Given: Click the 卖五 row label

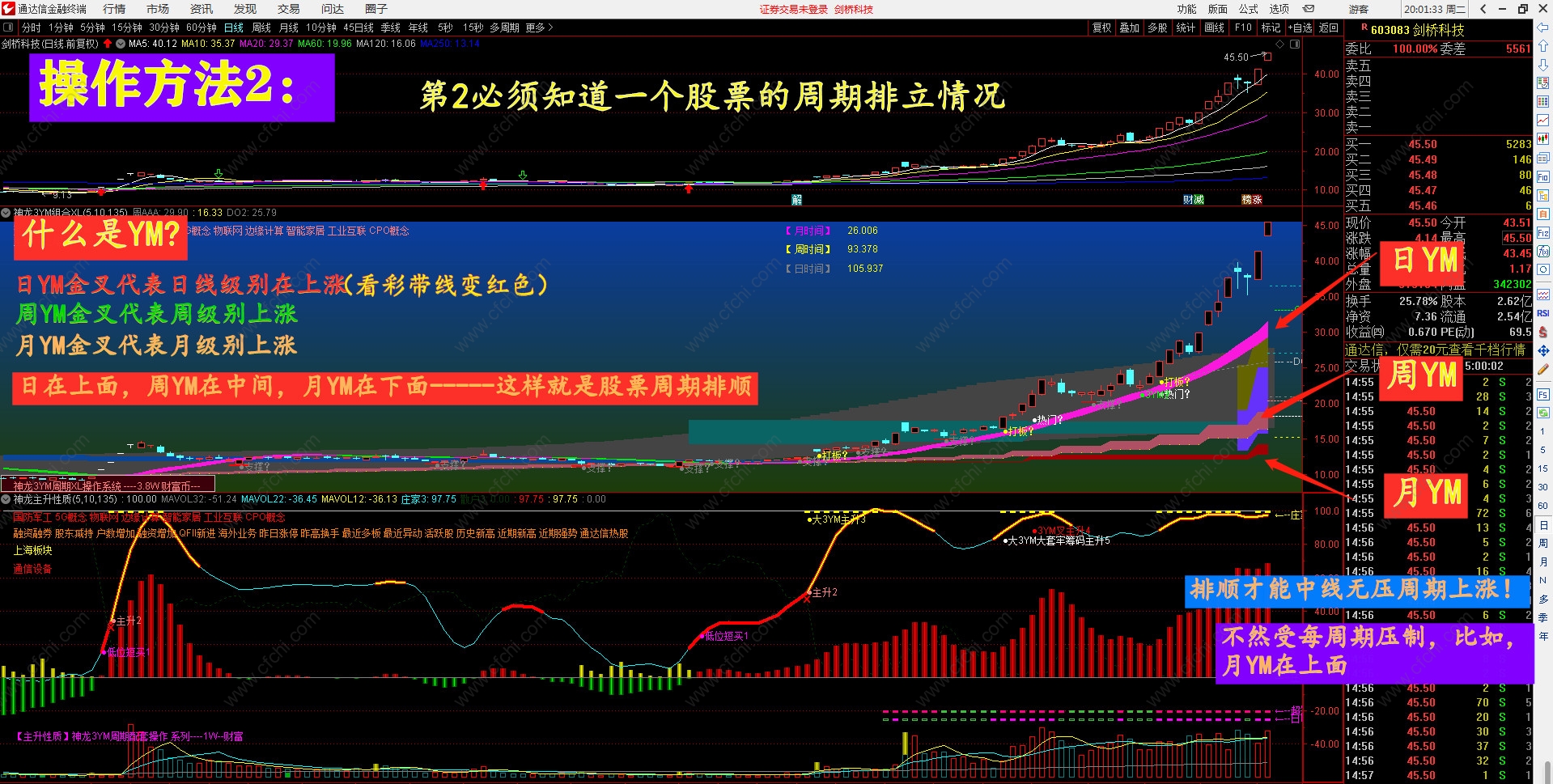Looking at the screenshot, I should click(1358, 66).
